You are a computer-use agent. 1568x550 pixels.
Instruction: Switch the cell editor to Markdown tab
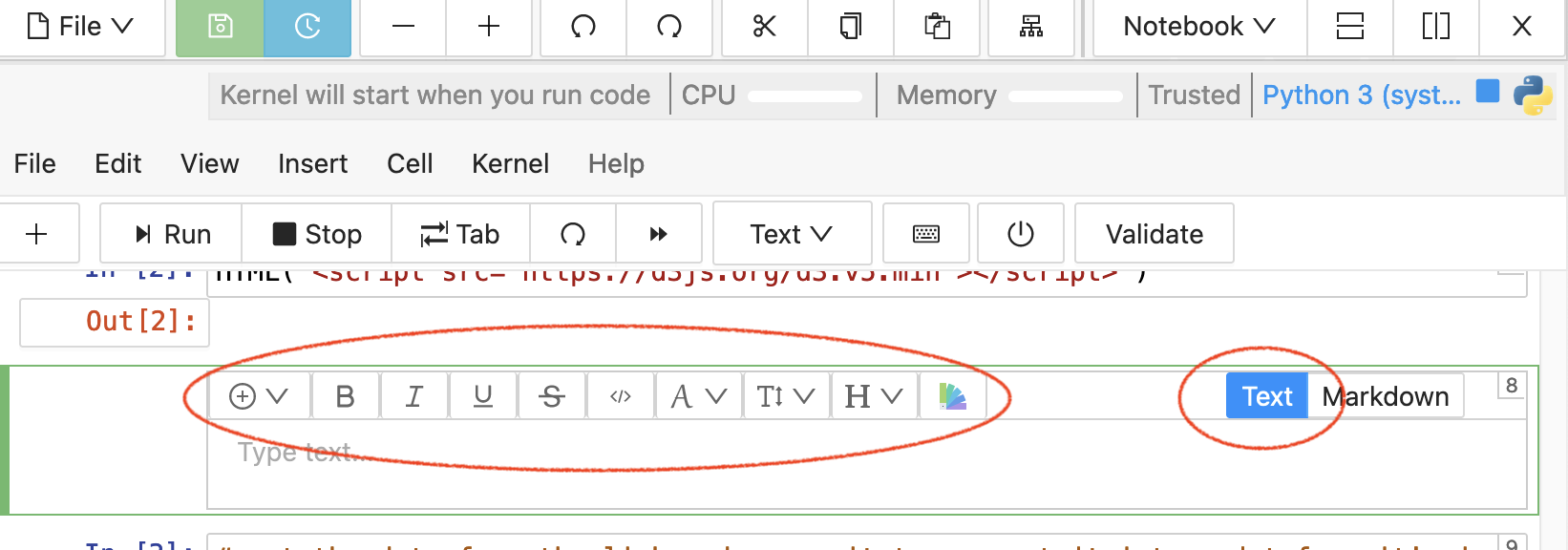pyautogui.click(x=1385, y=396)
